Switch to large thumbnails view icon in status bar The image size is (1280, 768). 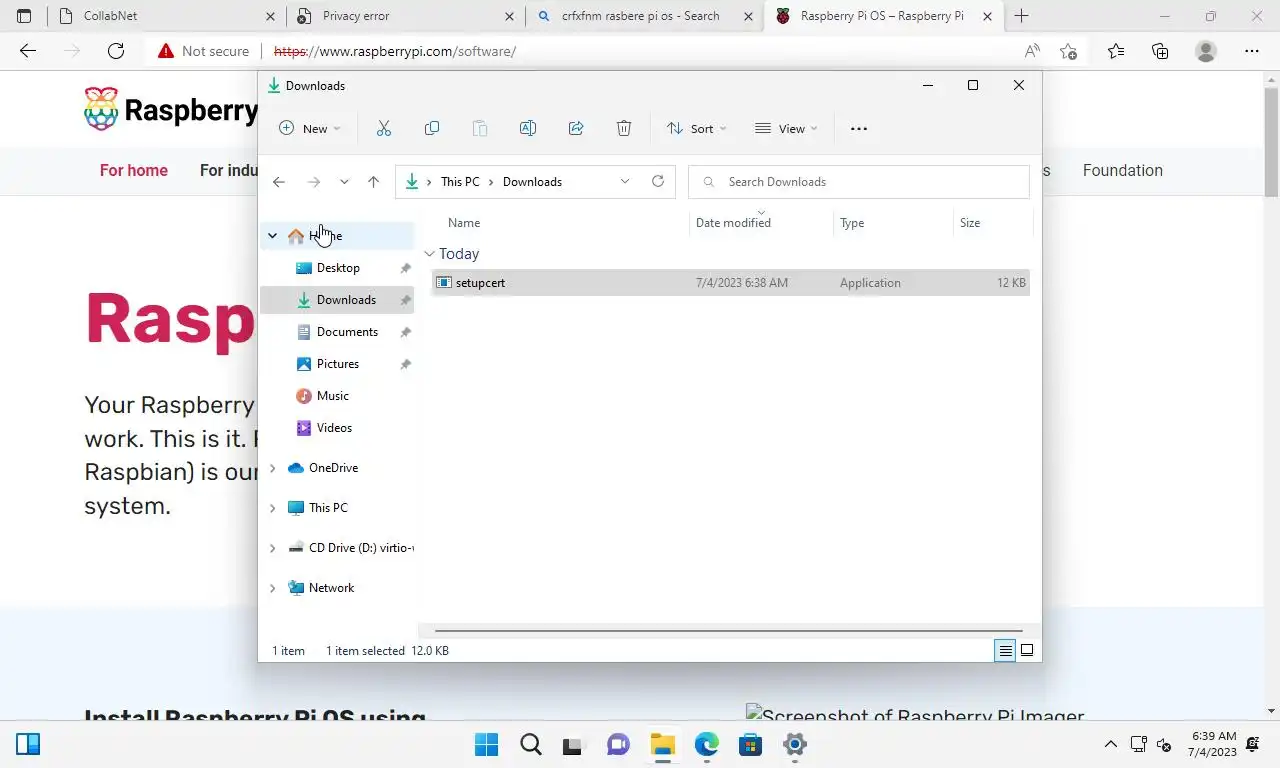coord(1027,650)
